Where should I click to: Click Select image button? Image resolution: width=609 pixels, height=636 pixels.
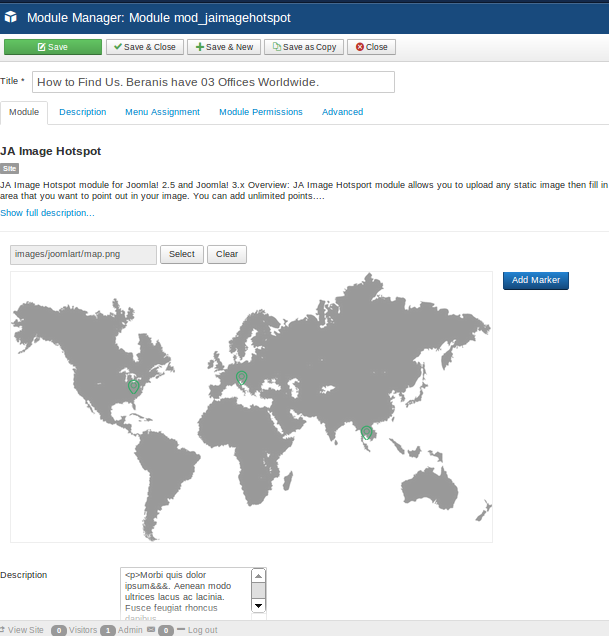(182, 254)
